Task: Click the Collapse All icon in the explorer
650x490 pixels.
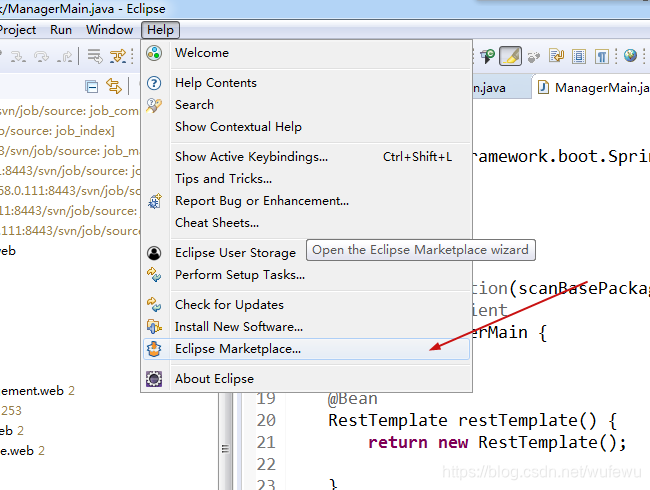Action: pos(91,86)
